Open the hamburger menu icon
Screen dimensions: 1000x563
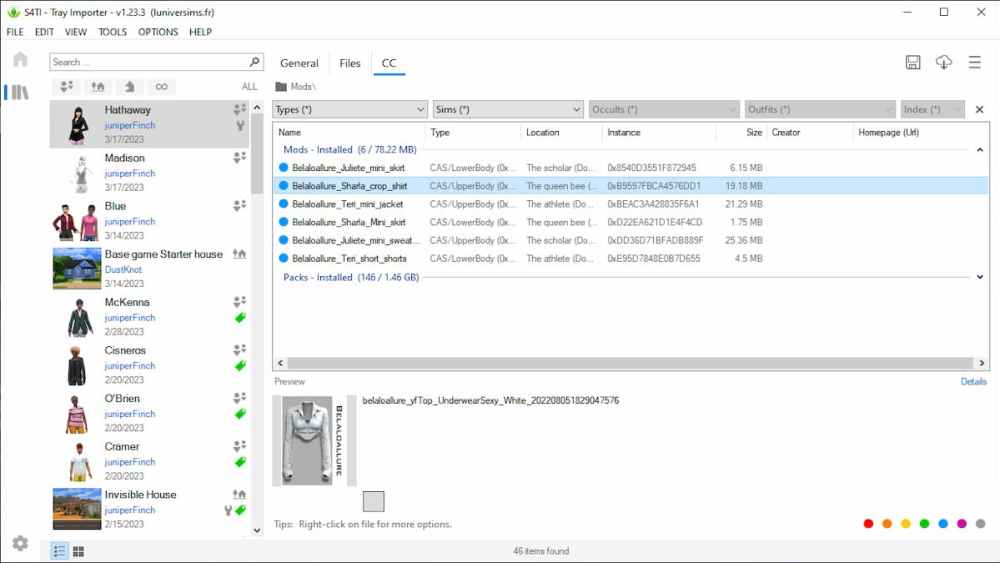pos(974,63)
